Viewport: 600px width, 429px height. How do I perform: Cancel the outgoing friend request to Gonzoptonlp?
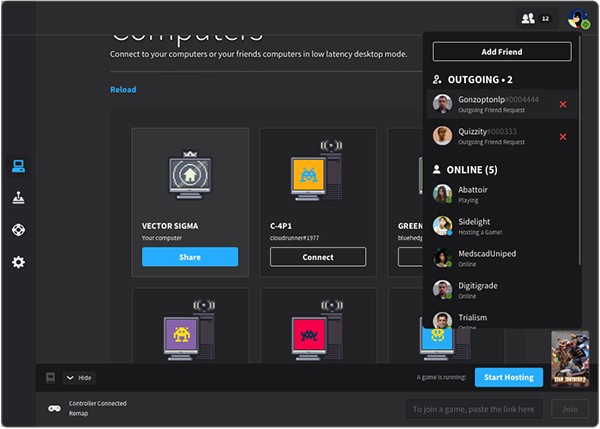pyautogui.click(x=563, y=105)
